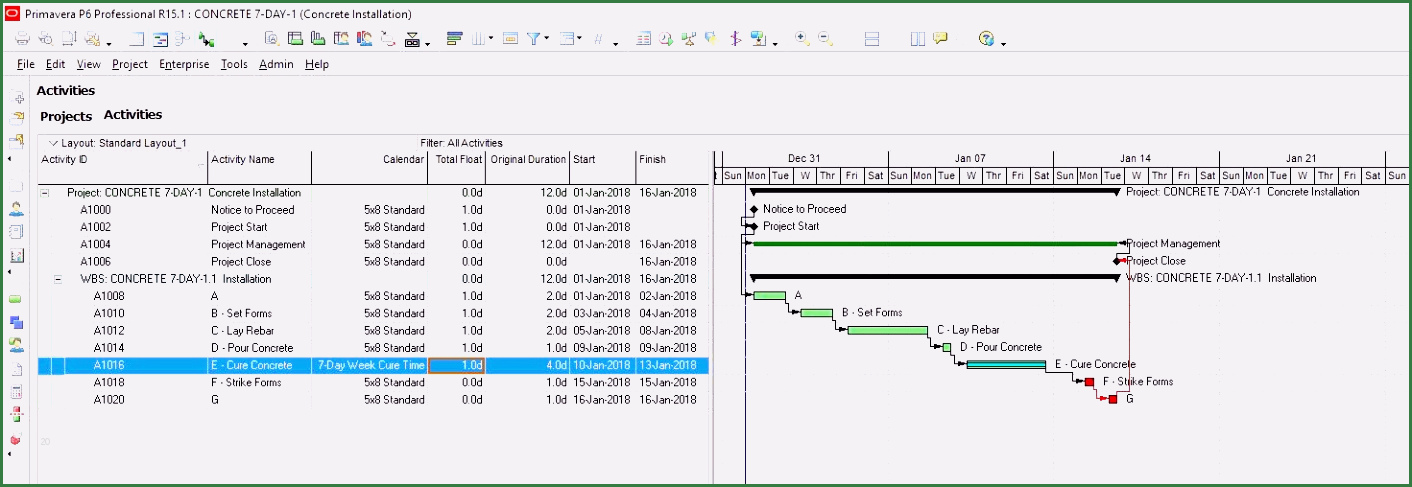Screen dimensions: 1412x487
Task: Collapse the Project CONCRETE 7-DAY-1 group
Action: (44, 193)
